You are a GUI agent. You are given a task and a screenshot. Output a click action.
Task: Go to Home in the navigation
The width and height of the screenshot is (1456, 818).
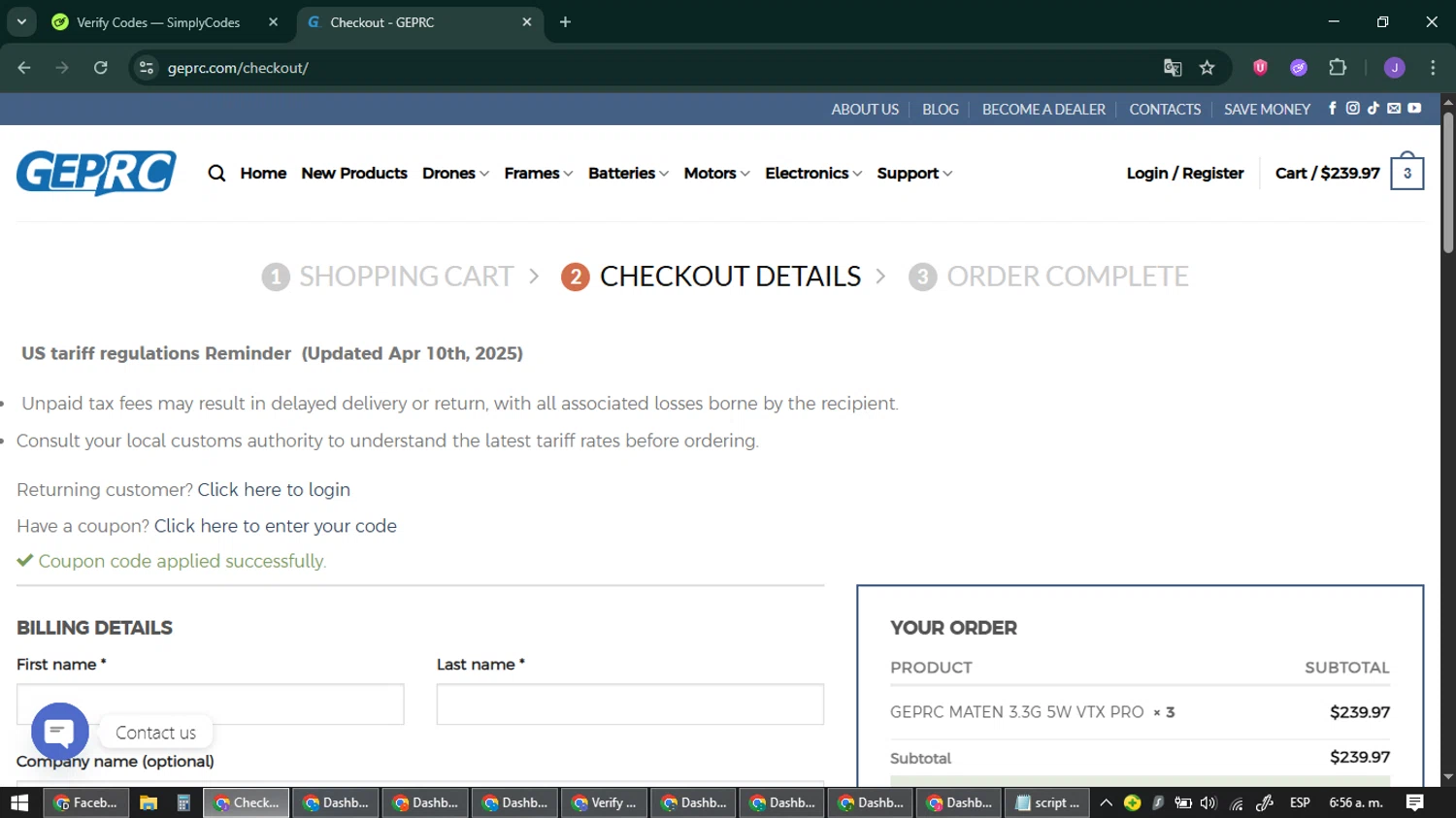coord(263,173)
